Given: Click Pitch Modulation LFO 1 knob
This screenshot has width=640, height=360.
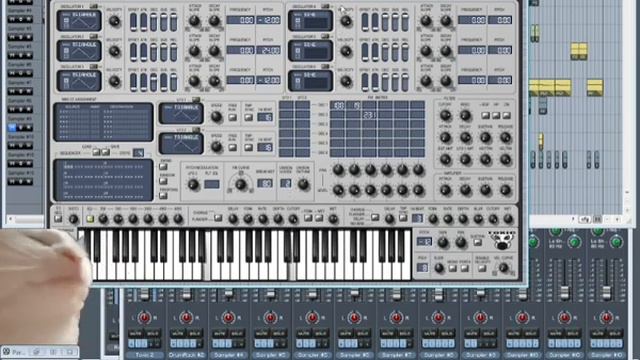Looking at the screenshot, I should click(x=193, y=185).
